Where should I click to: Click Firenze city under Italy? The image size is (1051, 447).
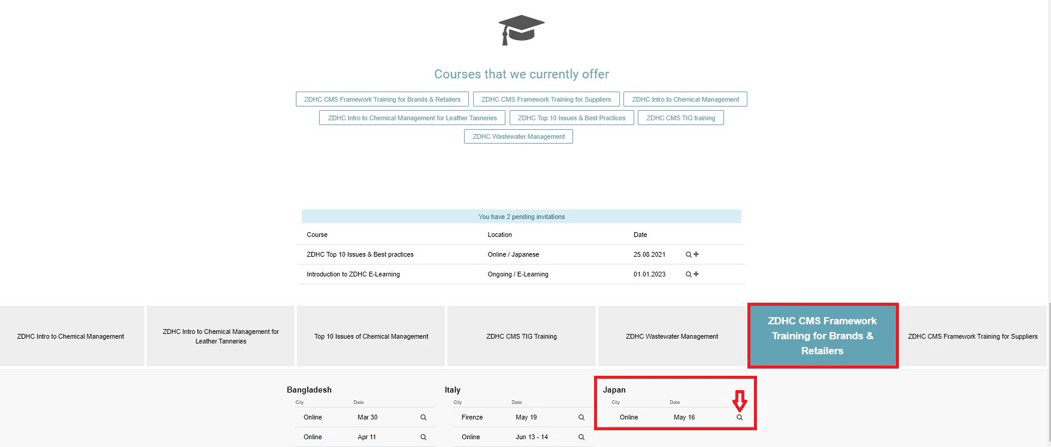472,417
